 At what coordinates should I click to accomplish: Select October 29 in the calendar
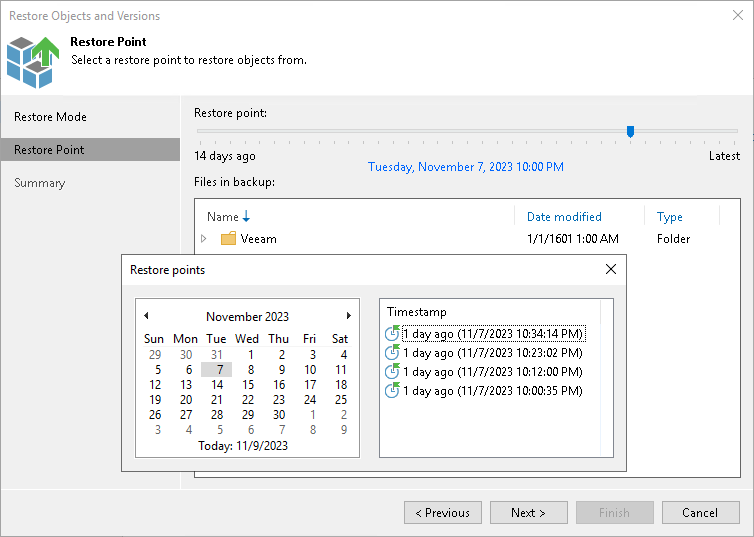pyautogui.click(x=155, y=355)
